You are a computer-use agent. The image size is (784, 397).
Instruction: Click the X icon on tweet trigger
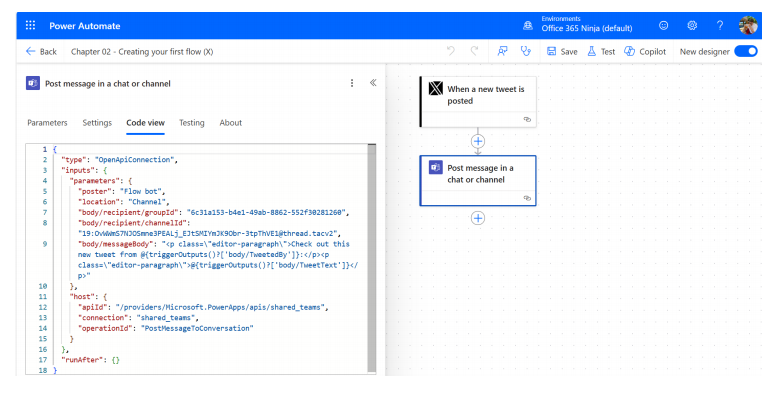(x=436, y=88)
